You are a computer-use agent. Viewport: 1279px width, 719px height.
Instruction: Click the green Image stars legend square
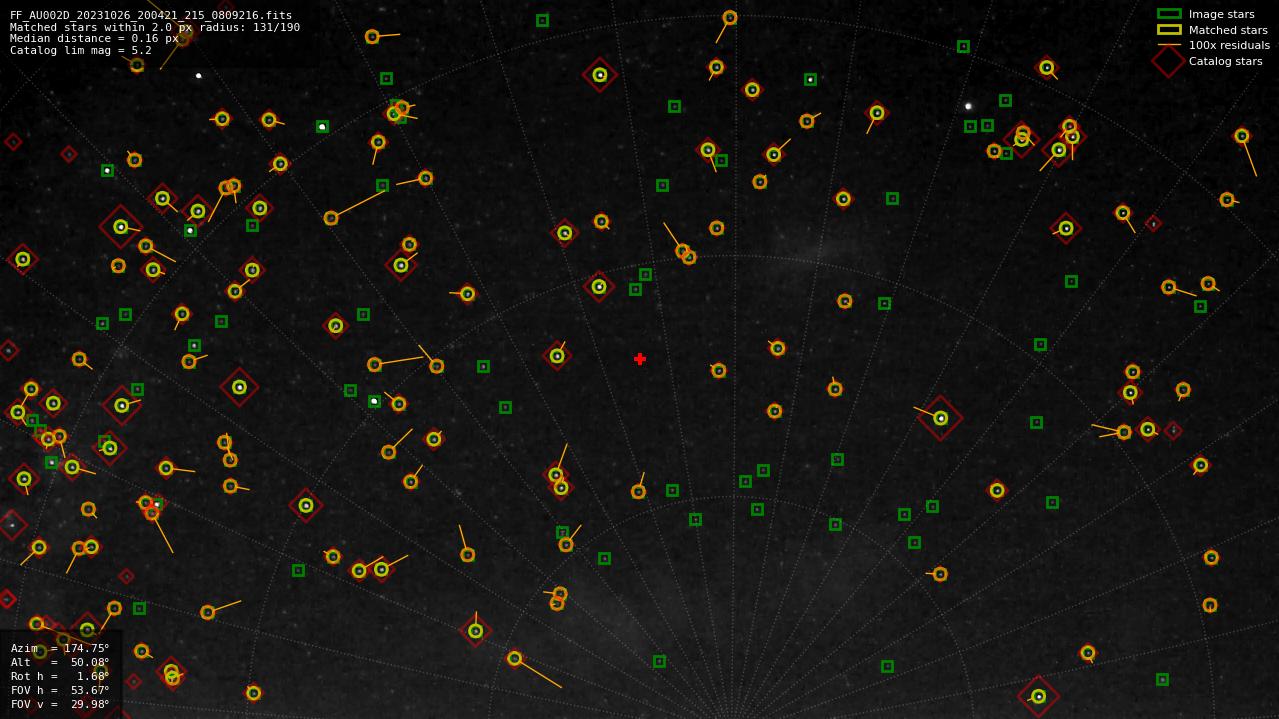1169,14
